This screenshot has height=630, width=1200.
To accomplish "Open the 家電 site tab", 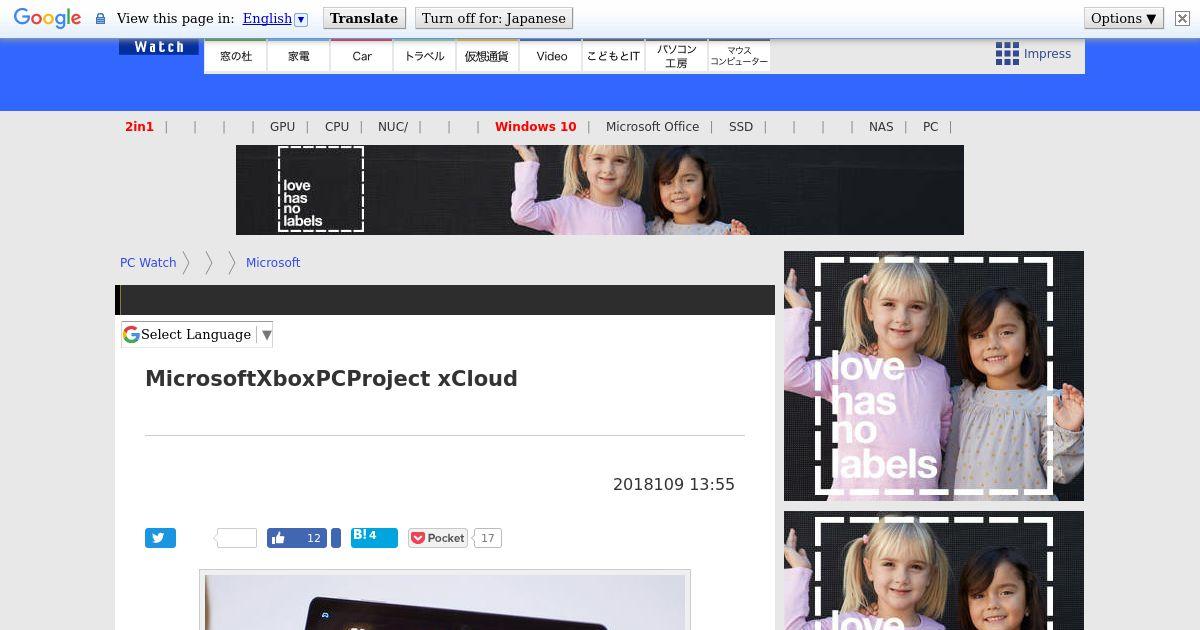I will [x=299, y=56].
